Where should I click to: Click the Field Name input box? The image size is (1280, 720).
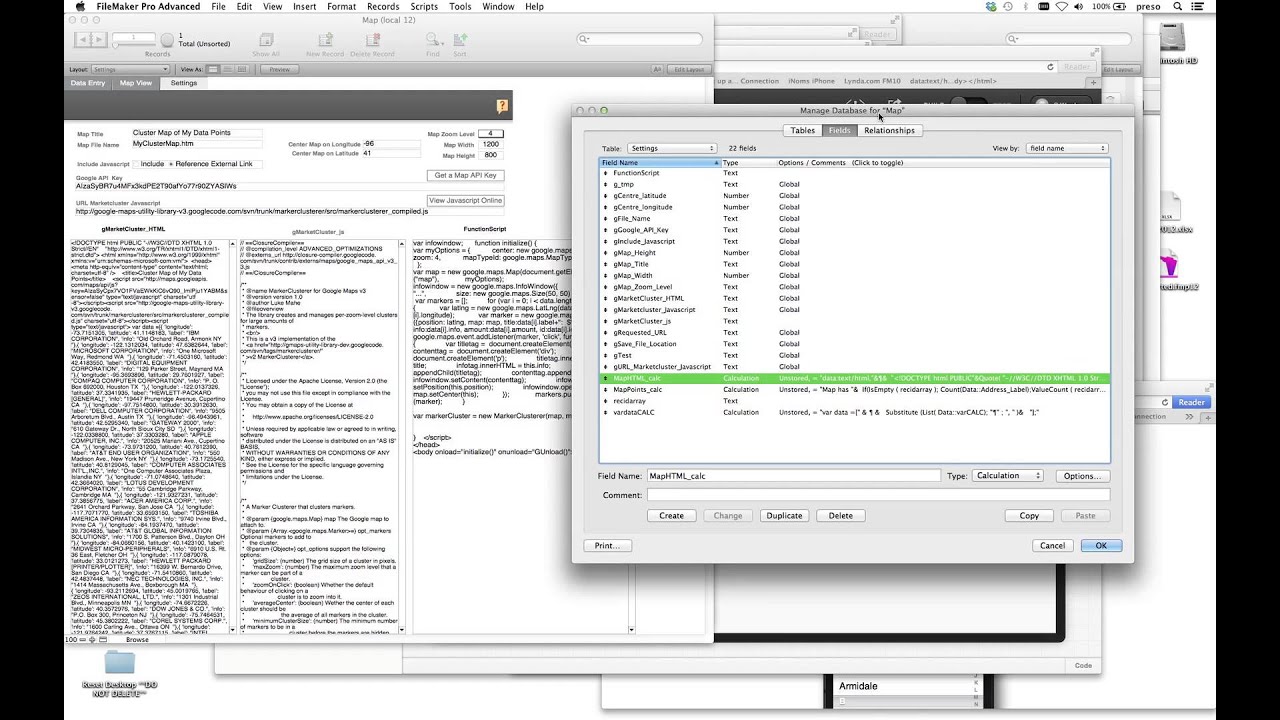[793, 476]
